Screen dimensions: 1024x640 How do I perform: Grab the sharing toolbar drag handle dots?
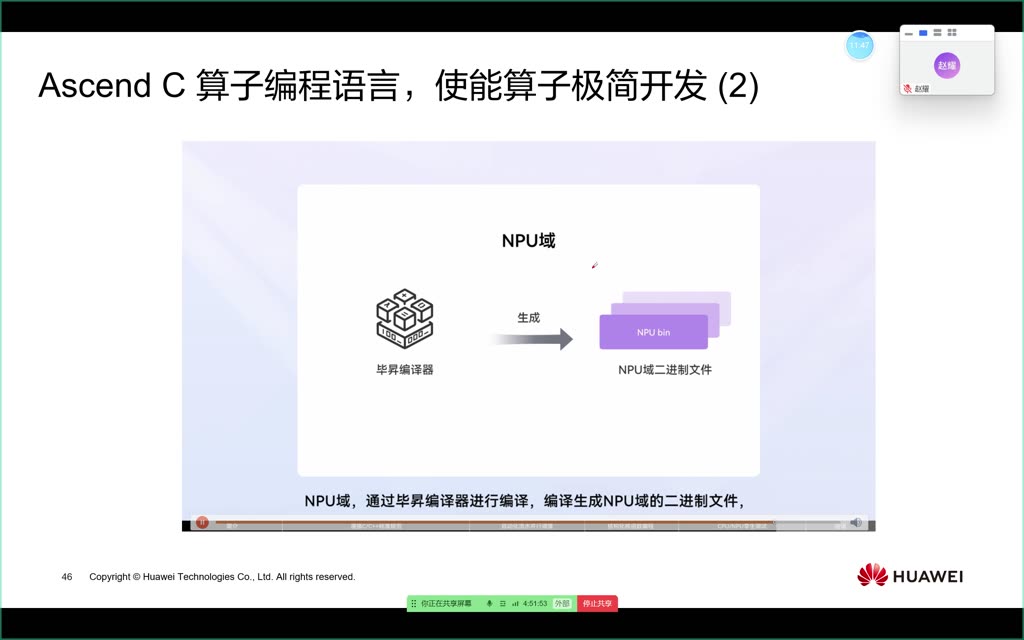click(413, 603)
